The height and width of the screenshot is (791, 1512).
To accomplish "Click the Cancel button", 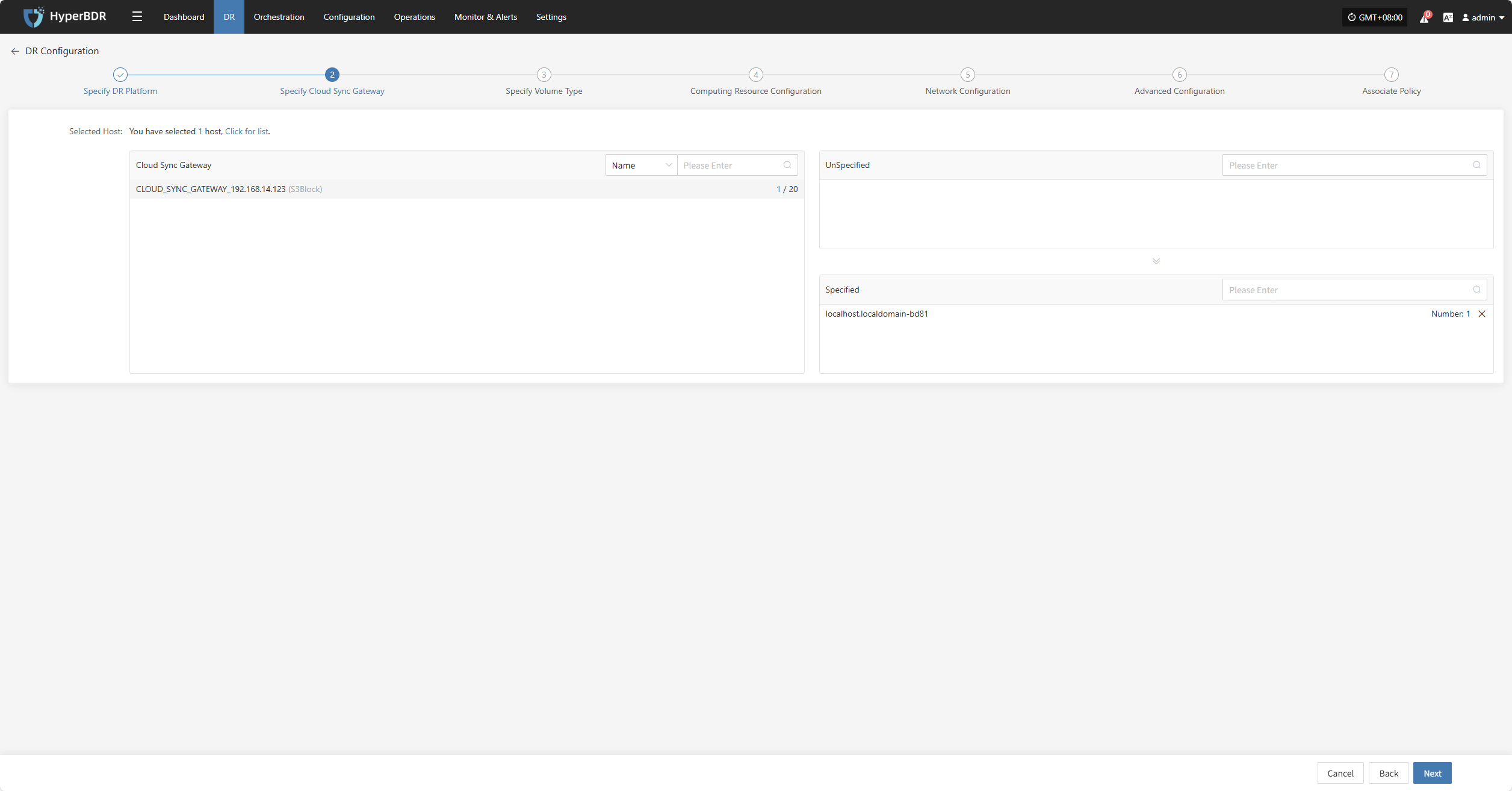I will (x=1340, y=773).
